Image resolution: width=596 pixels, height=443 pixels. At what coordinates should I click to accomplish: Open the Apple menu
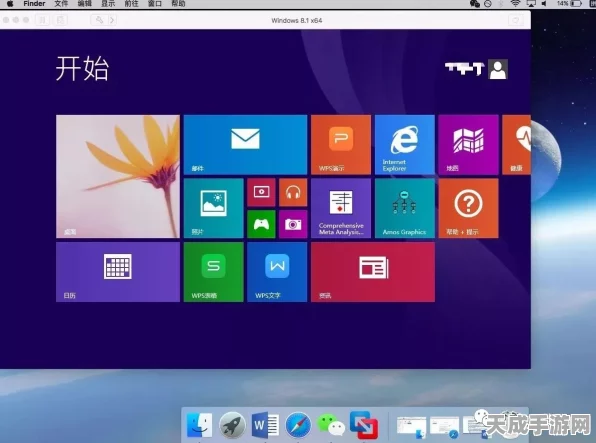pos(10,4)
